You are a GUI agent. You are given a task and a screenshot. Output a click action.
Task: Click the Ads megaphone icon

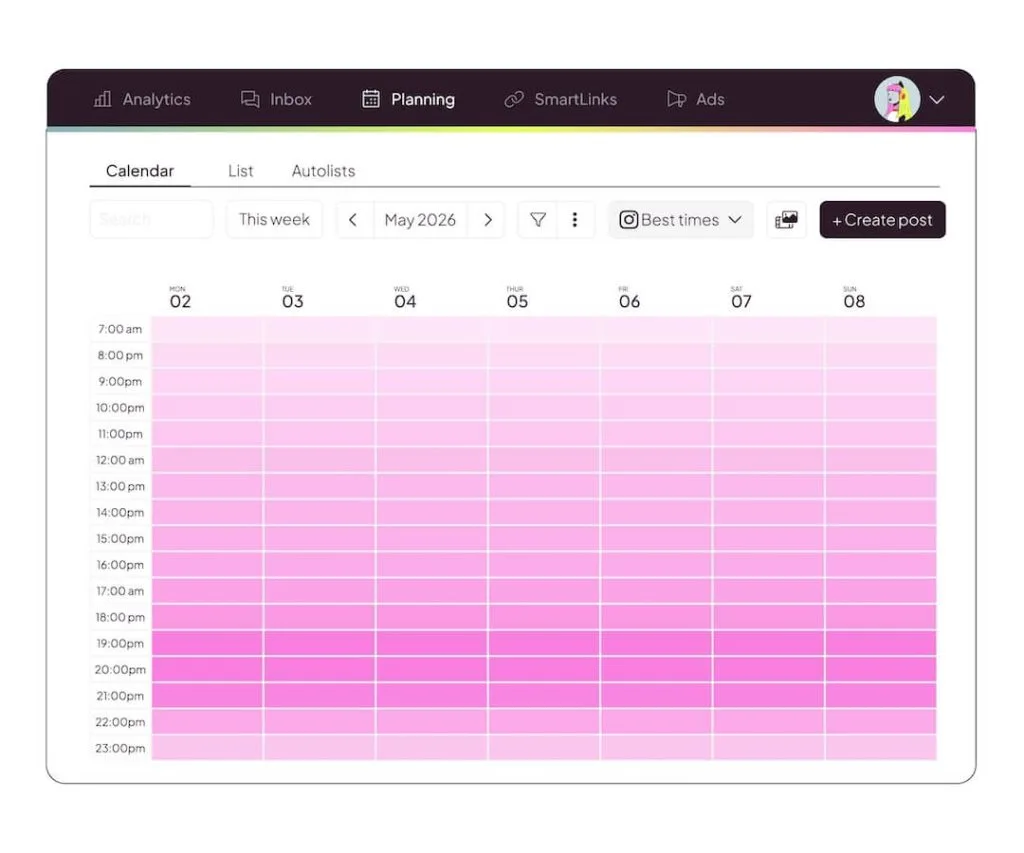click(x=677, y=99)
